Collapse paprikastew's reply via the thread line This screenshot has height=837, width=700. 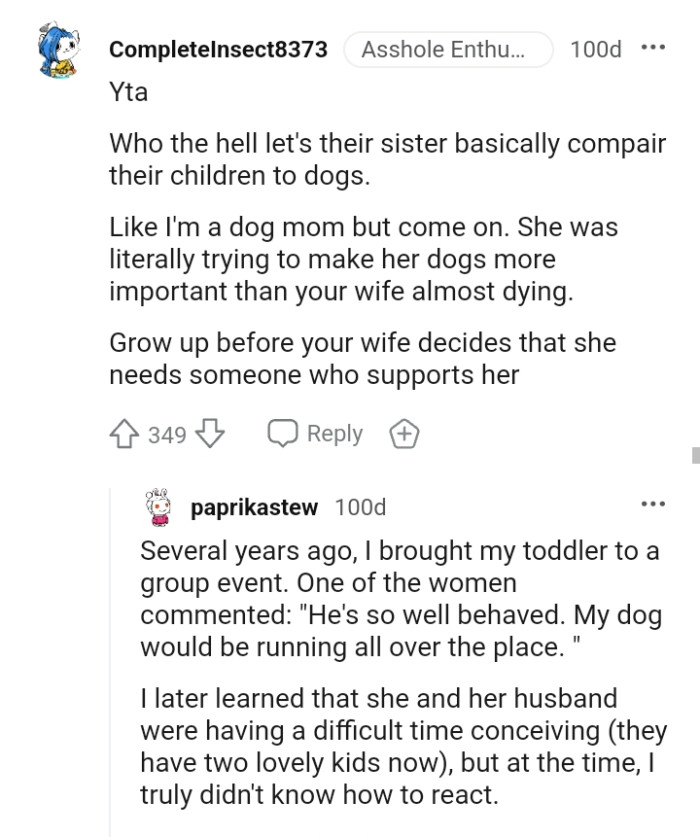pos(110,650)
